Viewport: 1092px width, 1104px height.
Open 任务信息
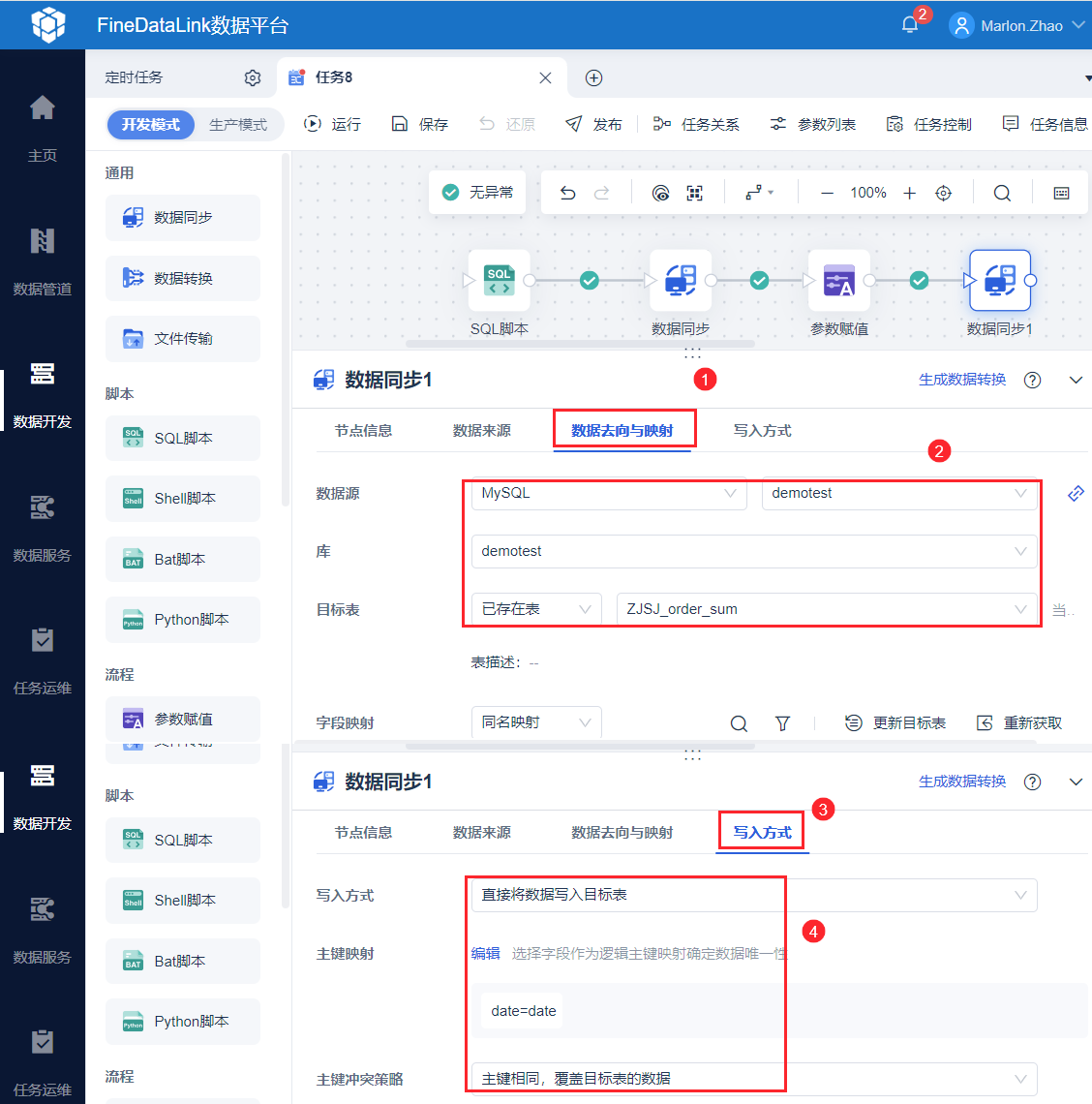[x=1045, y=125]
